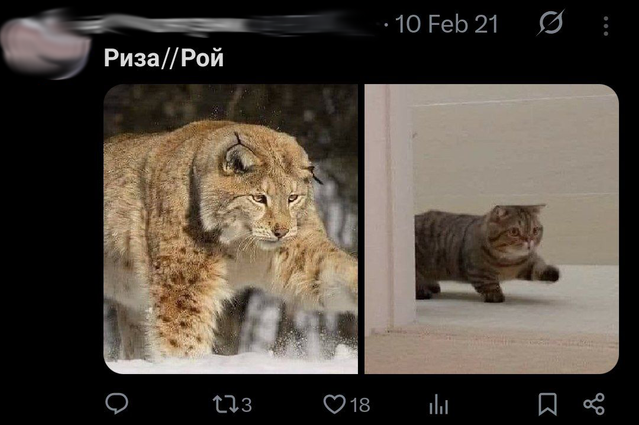This screenshot has height=425, width=639.
Task: Share the post via share icon
Action: (x=594, y=404)
